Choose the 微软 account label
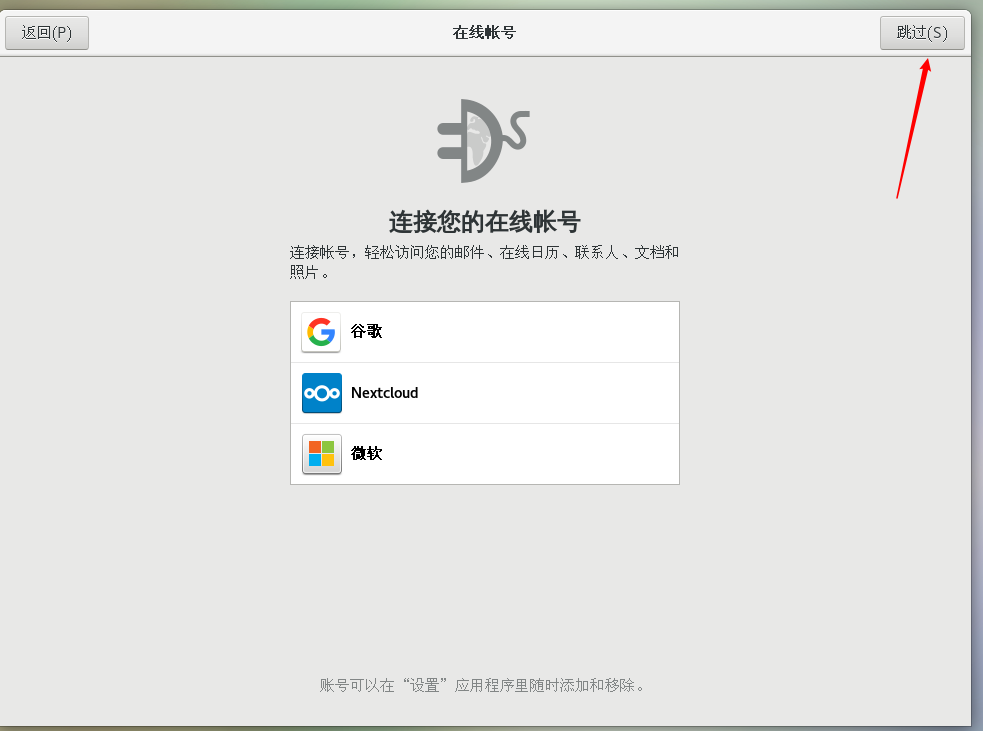This screenshot has width=983, height=731. point(366,453)
